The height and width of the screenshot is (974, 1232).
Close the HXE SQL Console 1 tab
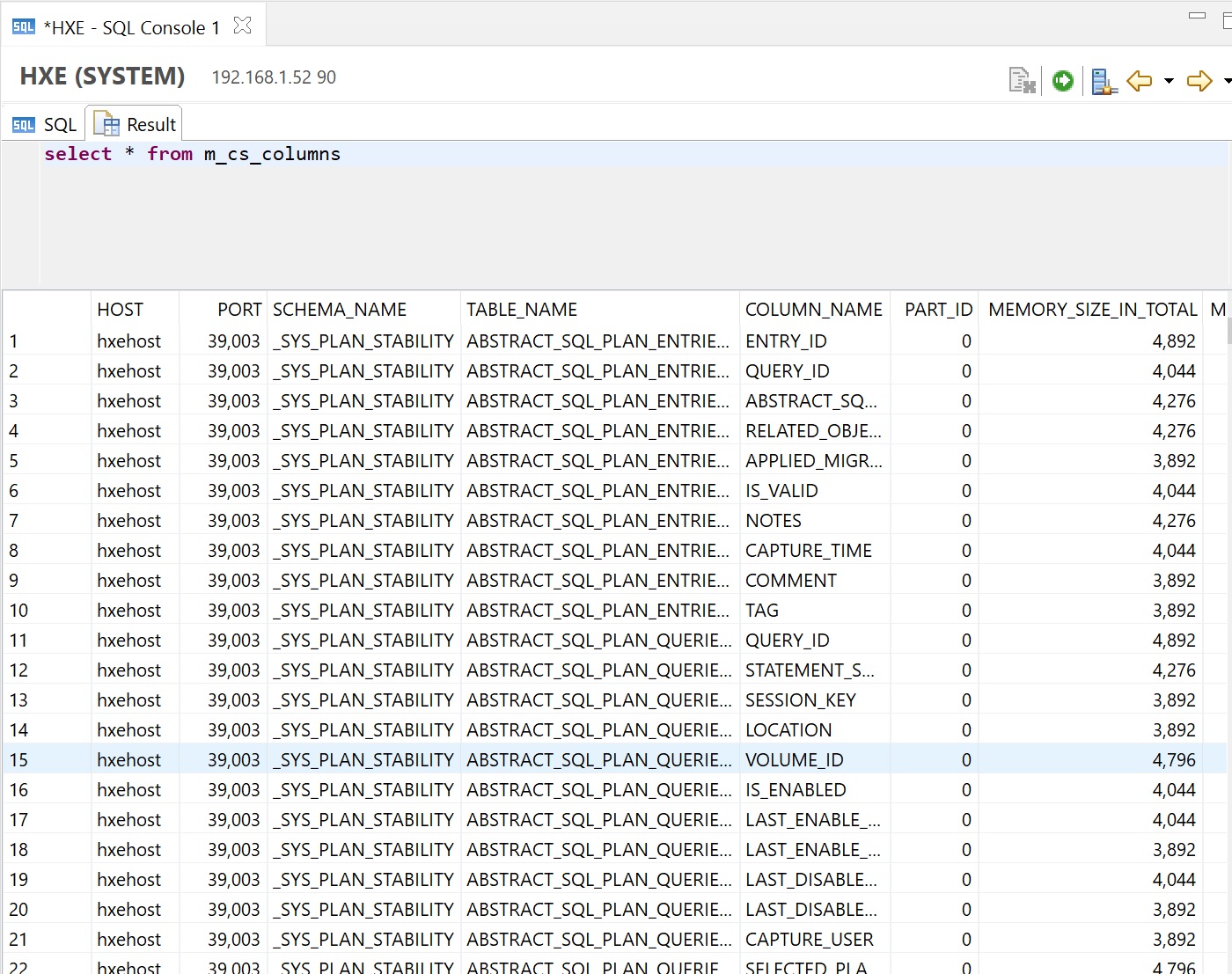[243, 26]
